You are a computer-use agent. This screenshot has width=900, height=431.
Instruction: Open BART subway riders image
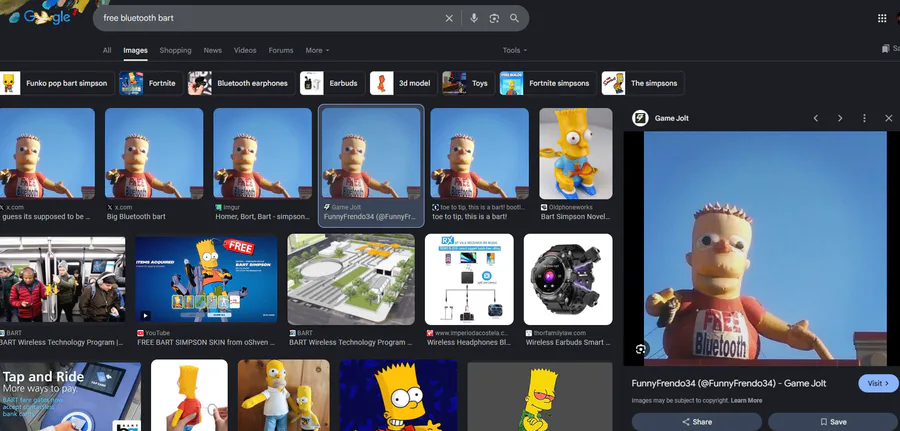[x=63, y=279]
